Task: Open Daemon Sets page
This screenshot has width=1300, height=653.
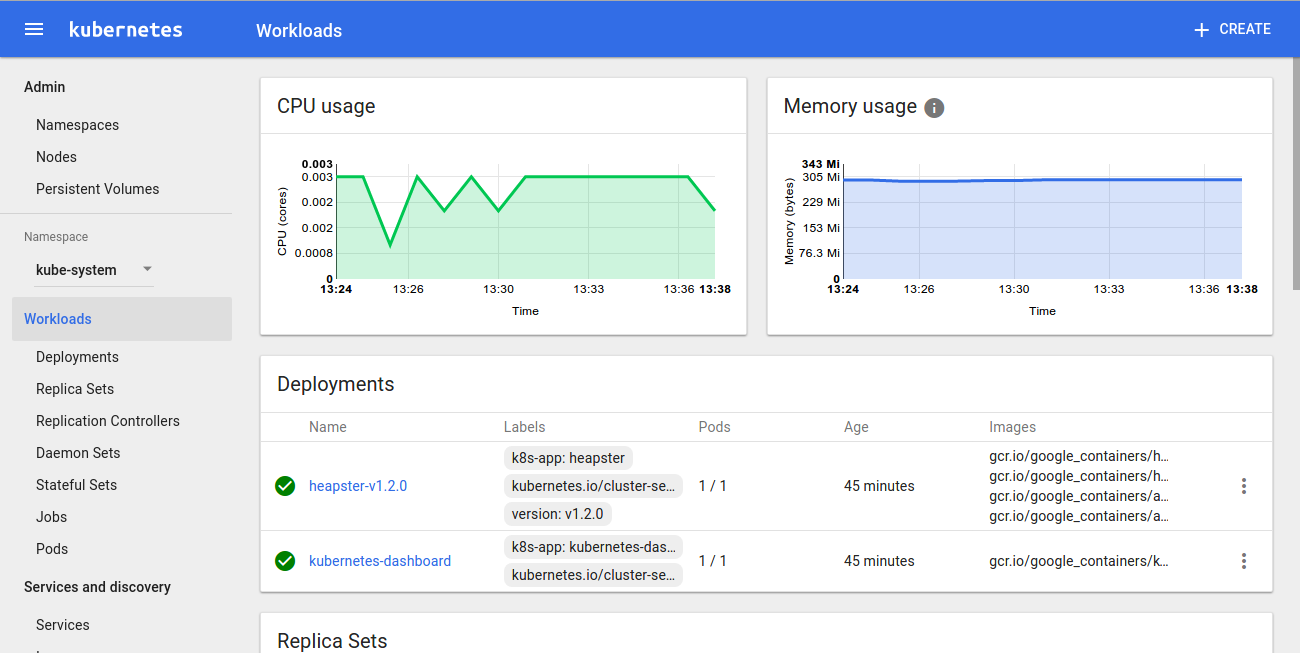Action: click(78, 453)
